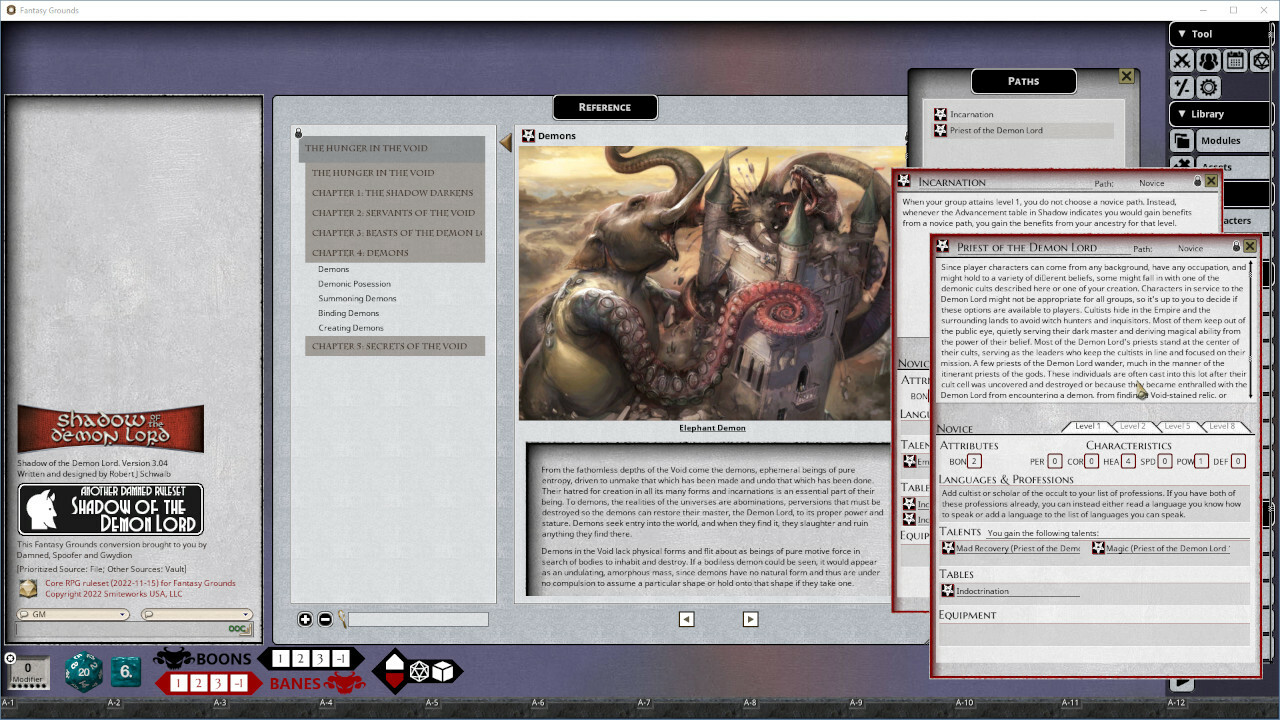Expand Chapter 5: Secrets of the Void
The height and width of the screenshot is (720, 1280).
390,346
